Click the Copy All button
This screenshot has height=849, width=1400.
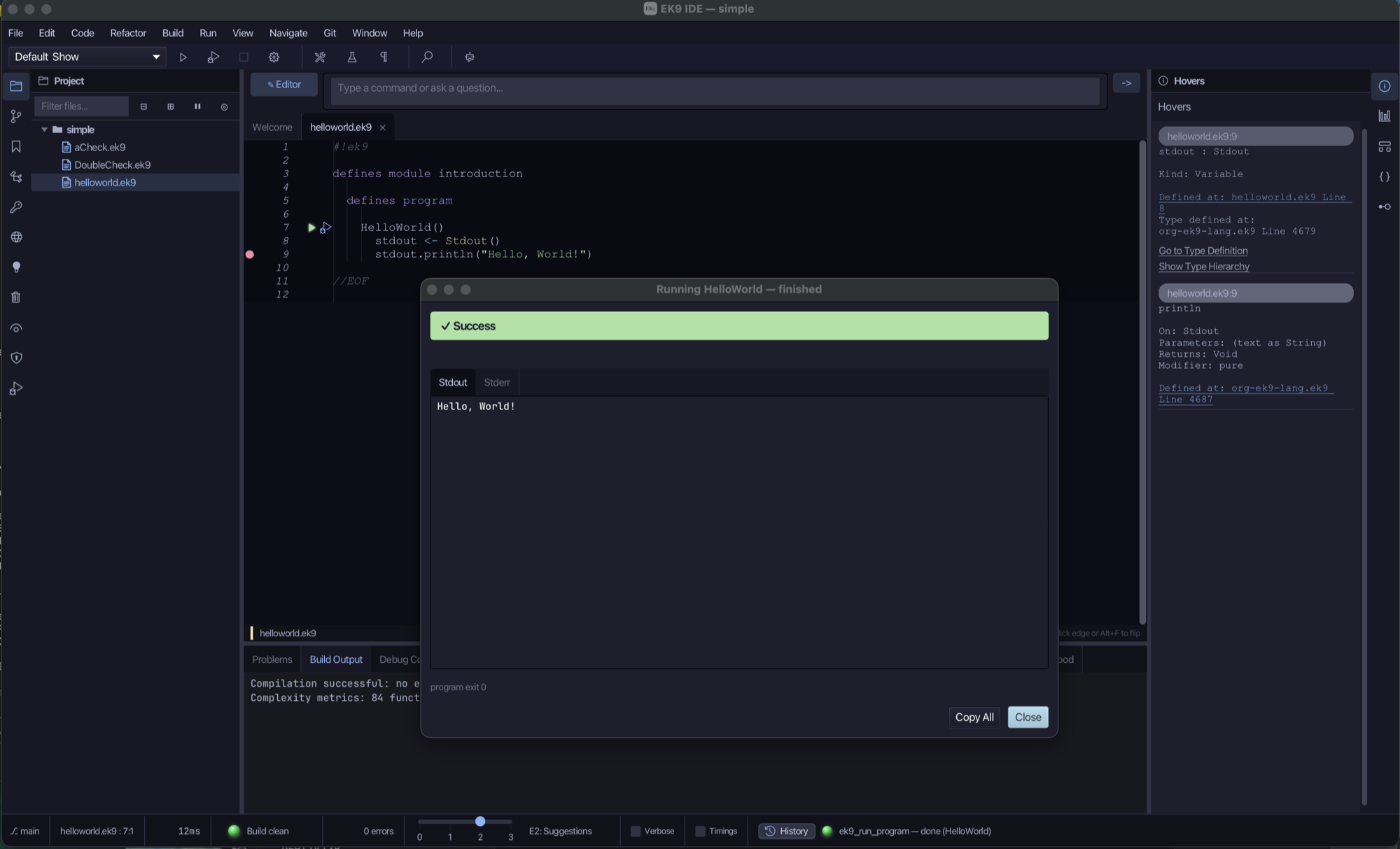(x=974, y=717)
